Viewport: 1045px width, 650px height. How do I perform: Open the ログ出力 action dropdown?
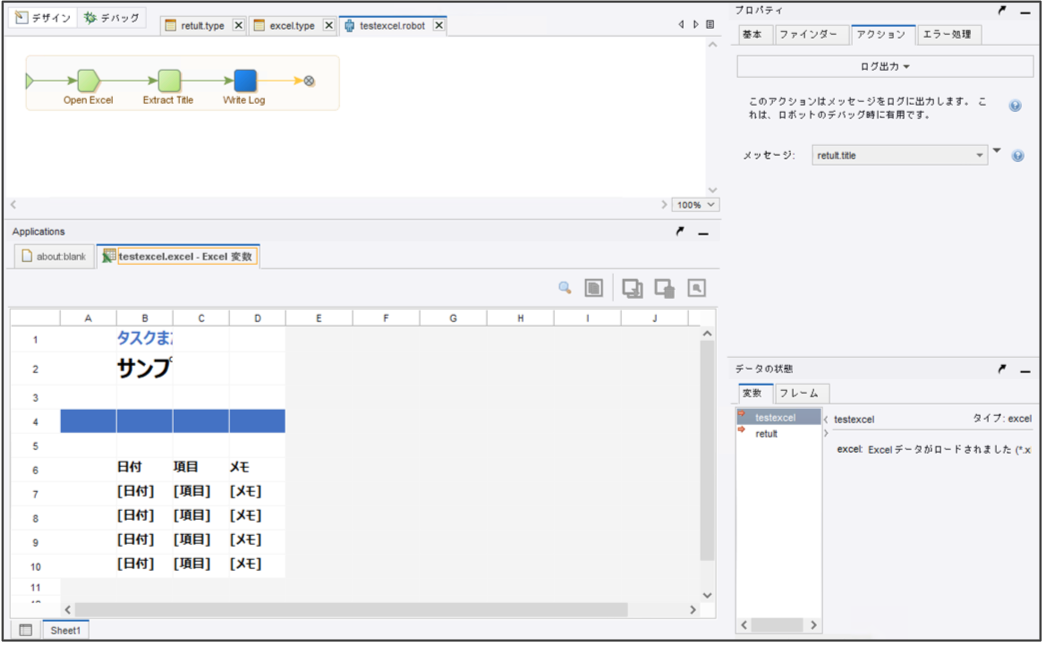[885, 67]
